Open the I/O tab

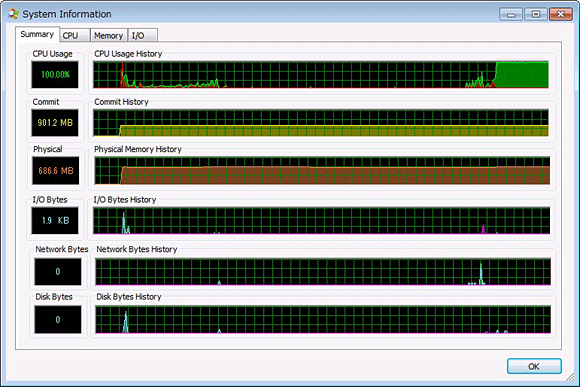[143, 36]
